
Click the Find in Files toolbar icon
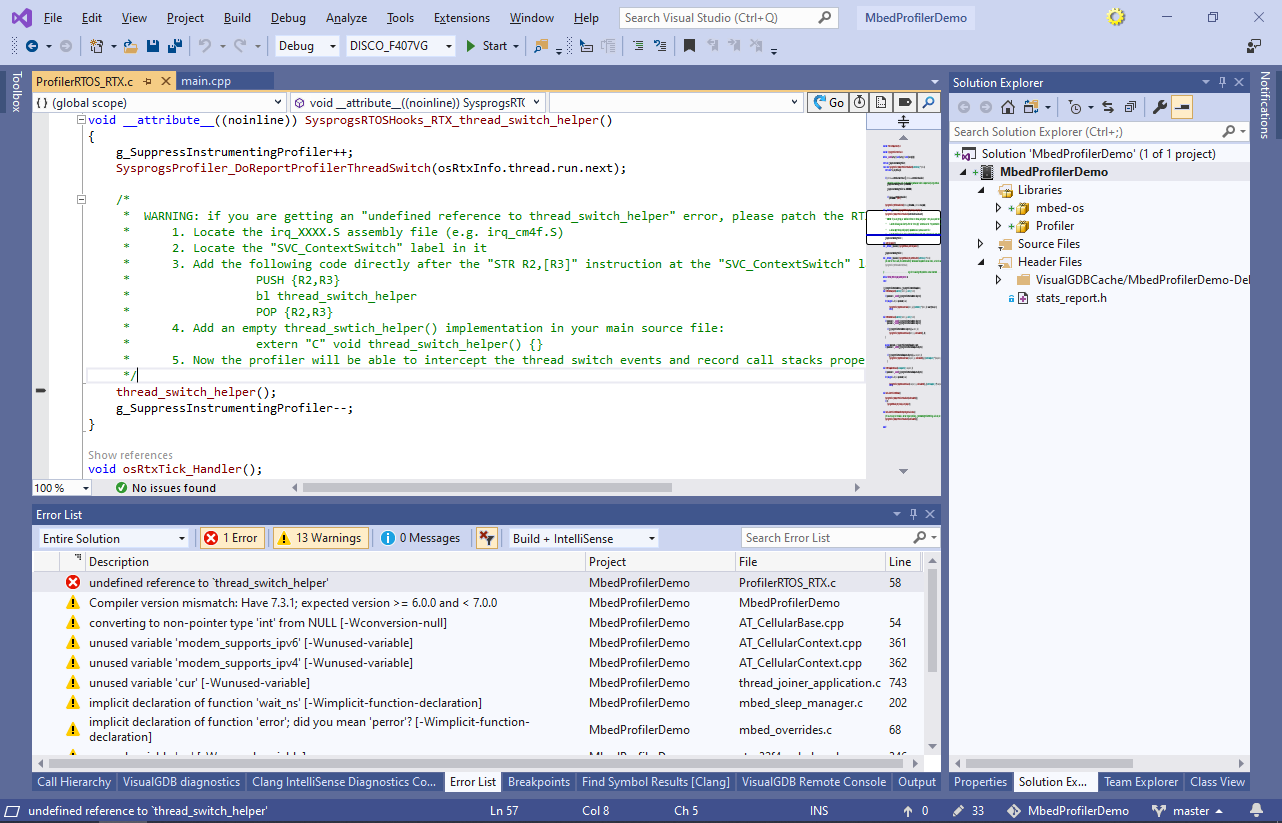(541, 46)
